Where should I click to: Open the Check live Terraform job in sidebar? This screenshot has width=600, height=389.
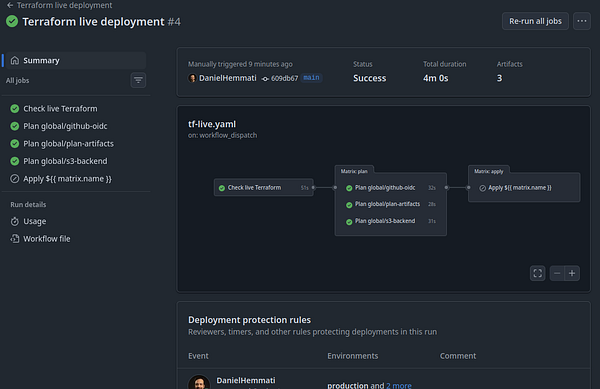(x=60, y=109)
